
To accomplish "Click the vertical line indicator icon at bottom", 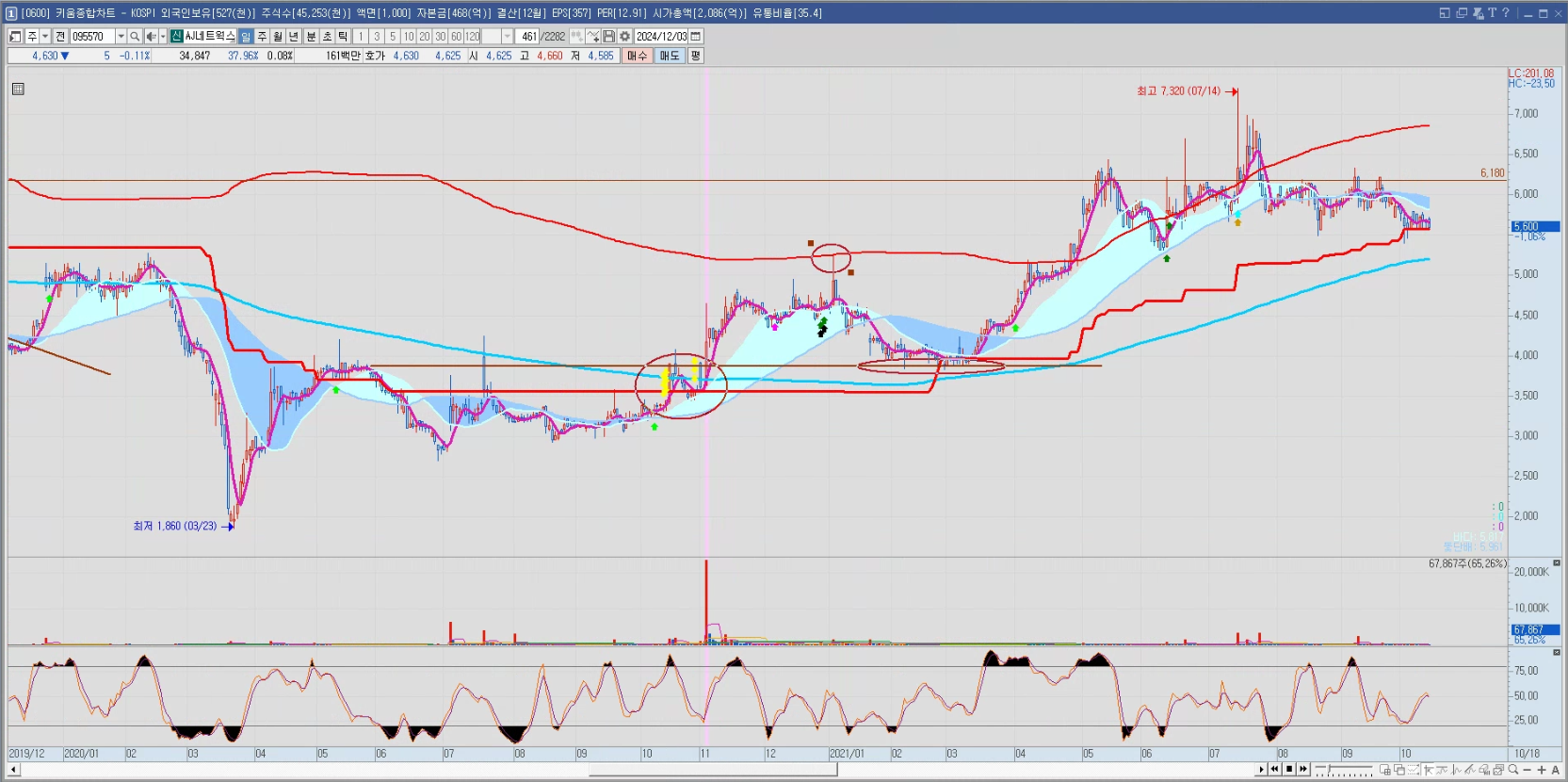I will click(x=1456, y=770).
